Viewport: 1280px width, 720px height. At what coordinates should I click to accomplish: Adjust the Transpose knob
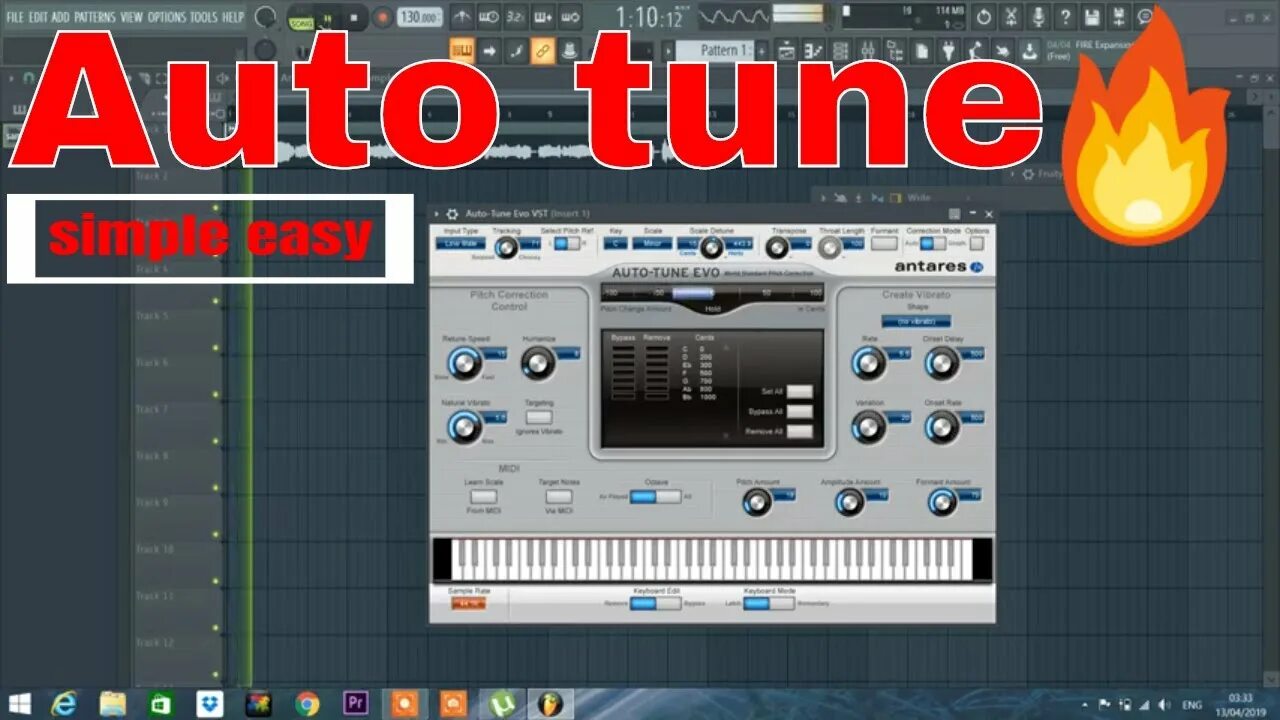(777, 247)
